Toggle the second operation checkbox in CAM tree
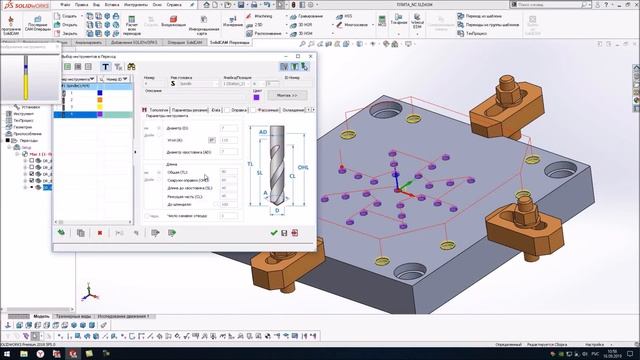Viewport: 640px width, 360px height. click(32, 167)
